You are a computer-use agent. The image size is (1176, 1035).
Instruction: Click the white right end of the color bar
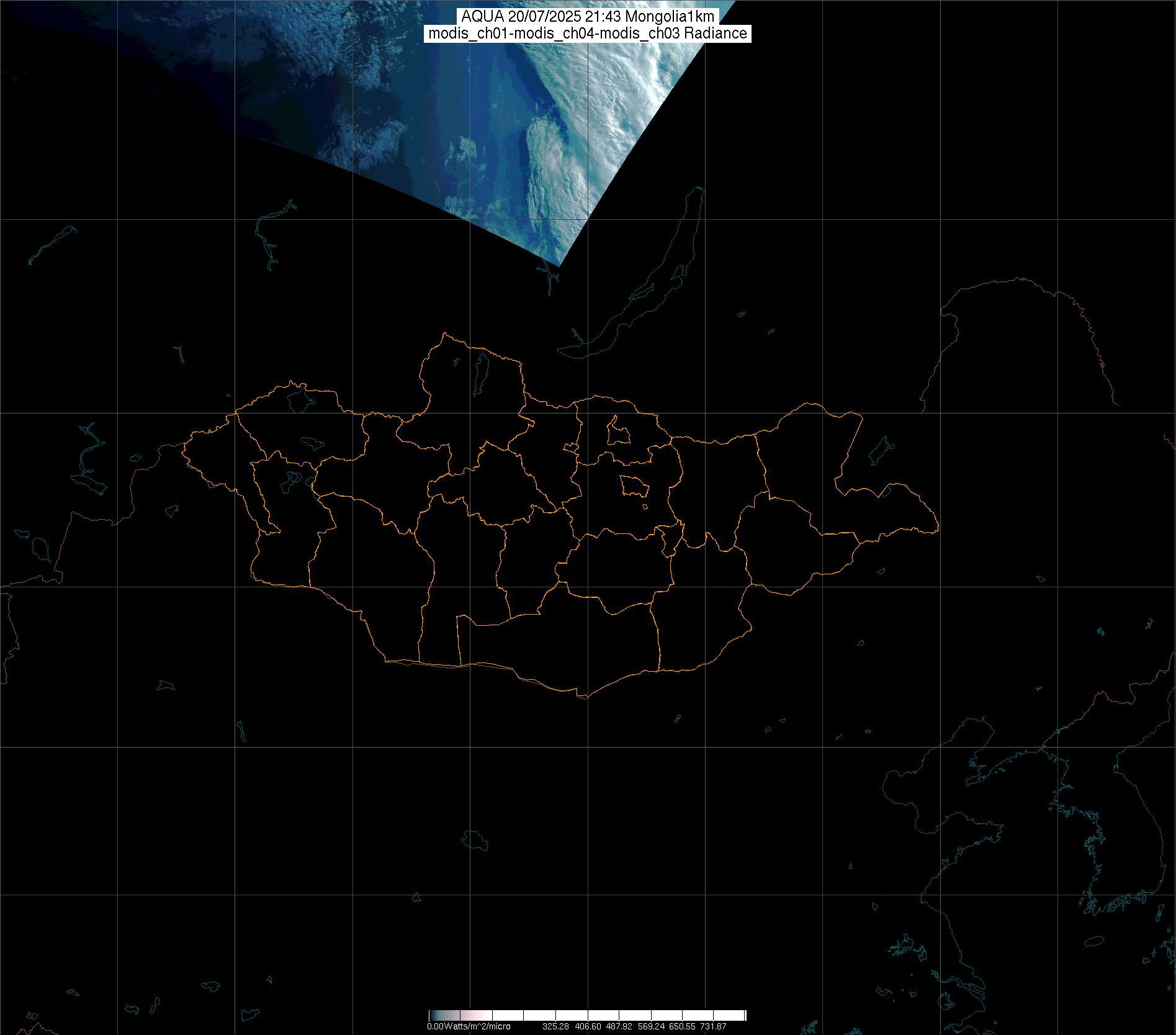tap(738, 1016)
